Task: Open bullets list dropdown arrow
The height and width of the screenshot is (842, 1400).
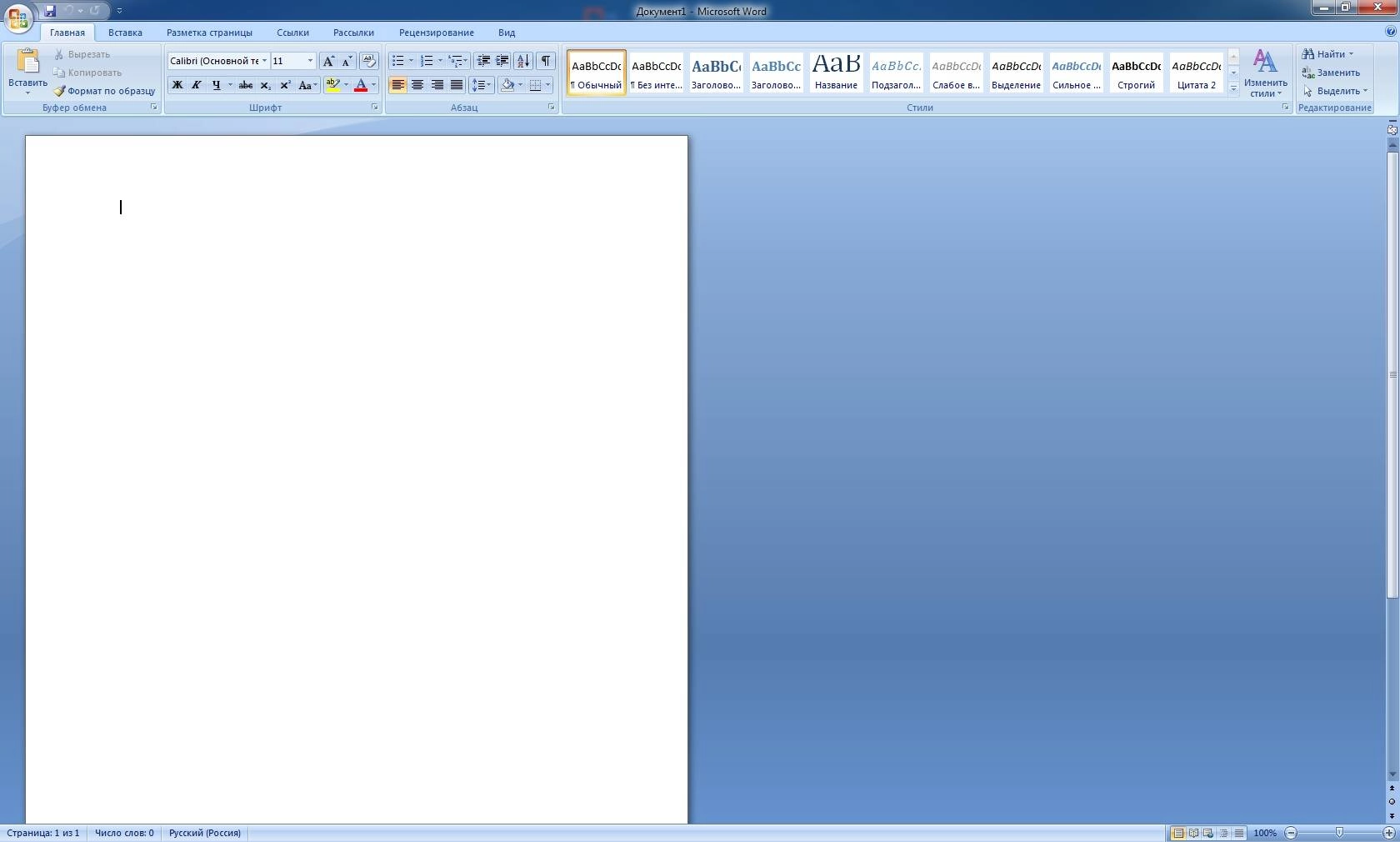Action: point(411,61)
